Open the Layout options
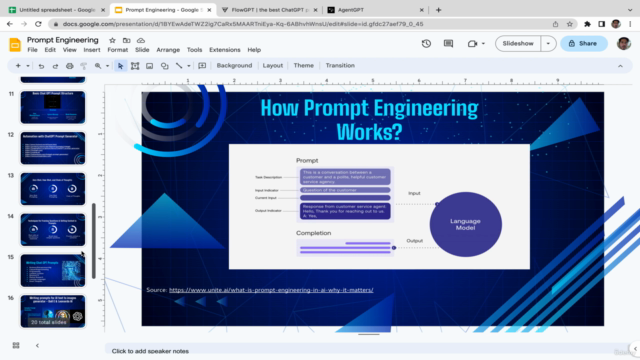Screen dimensions: 640x360 tap(273, 65)
